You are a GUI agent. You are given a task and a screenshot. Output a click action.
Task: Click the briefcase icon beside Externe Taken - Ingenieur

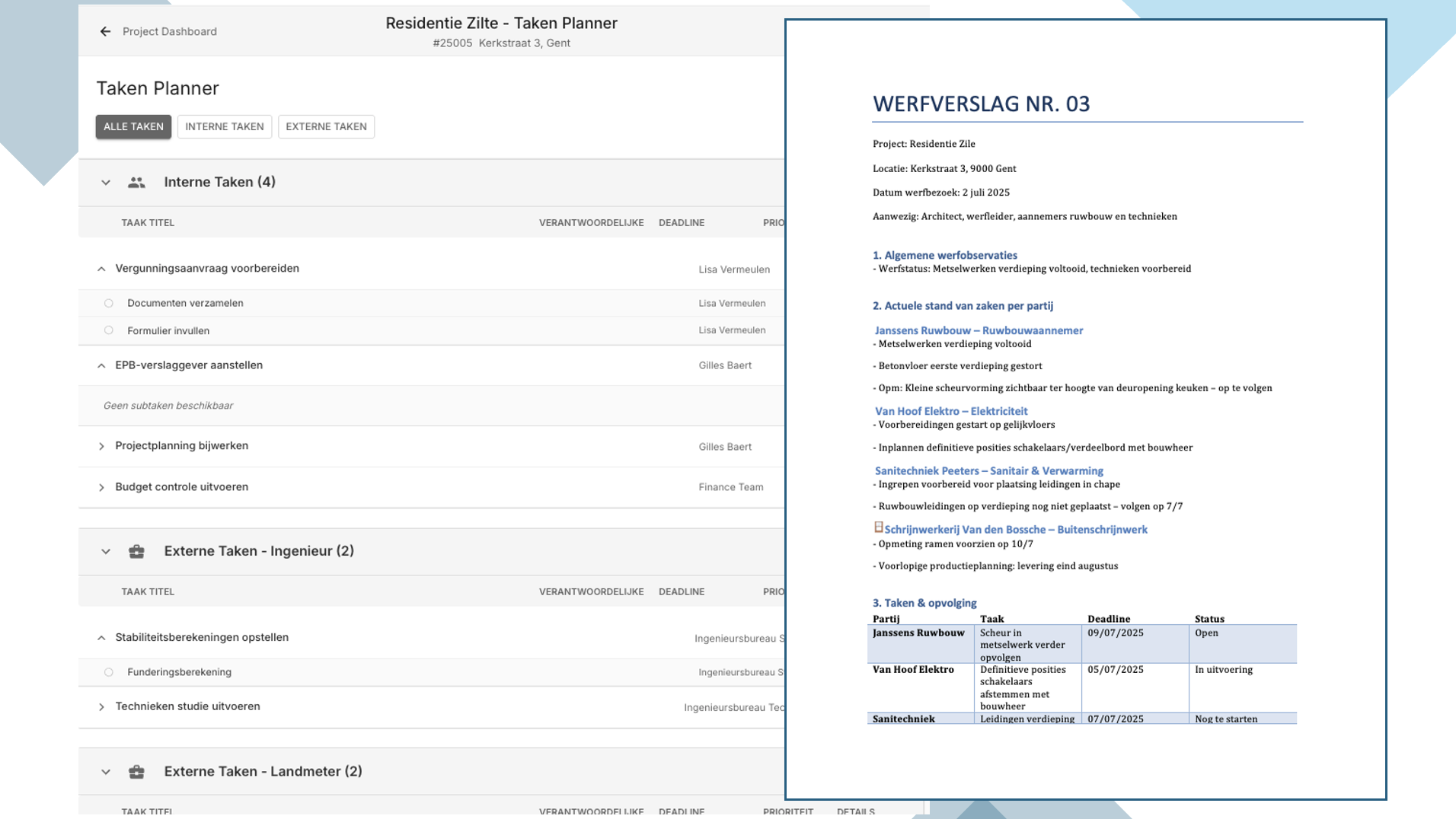tap(136, 551)
